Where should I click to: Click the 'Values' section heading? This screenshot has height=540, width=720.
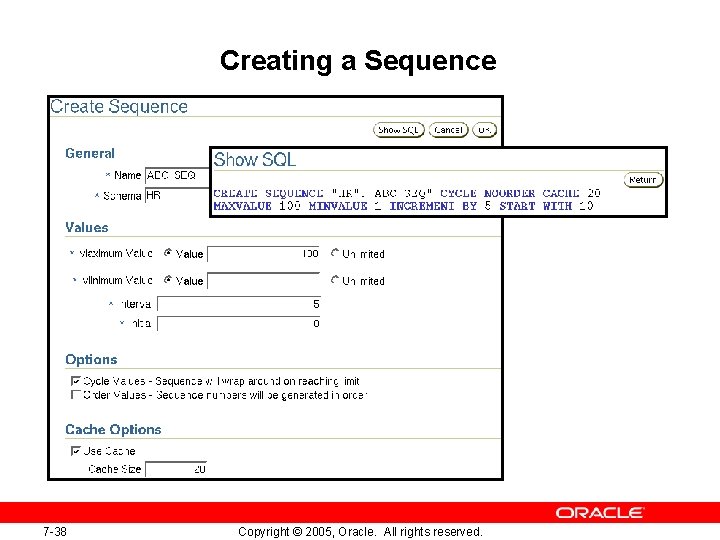(87, 227)
